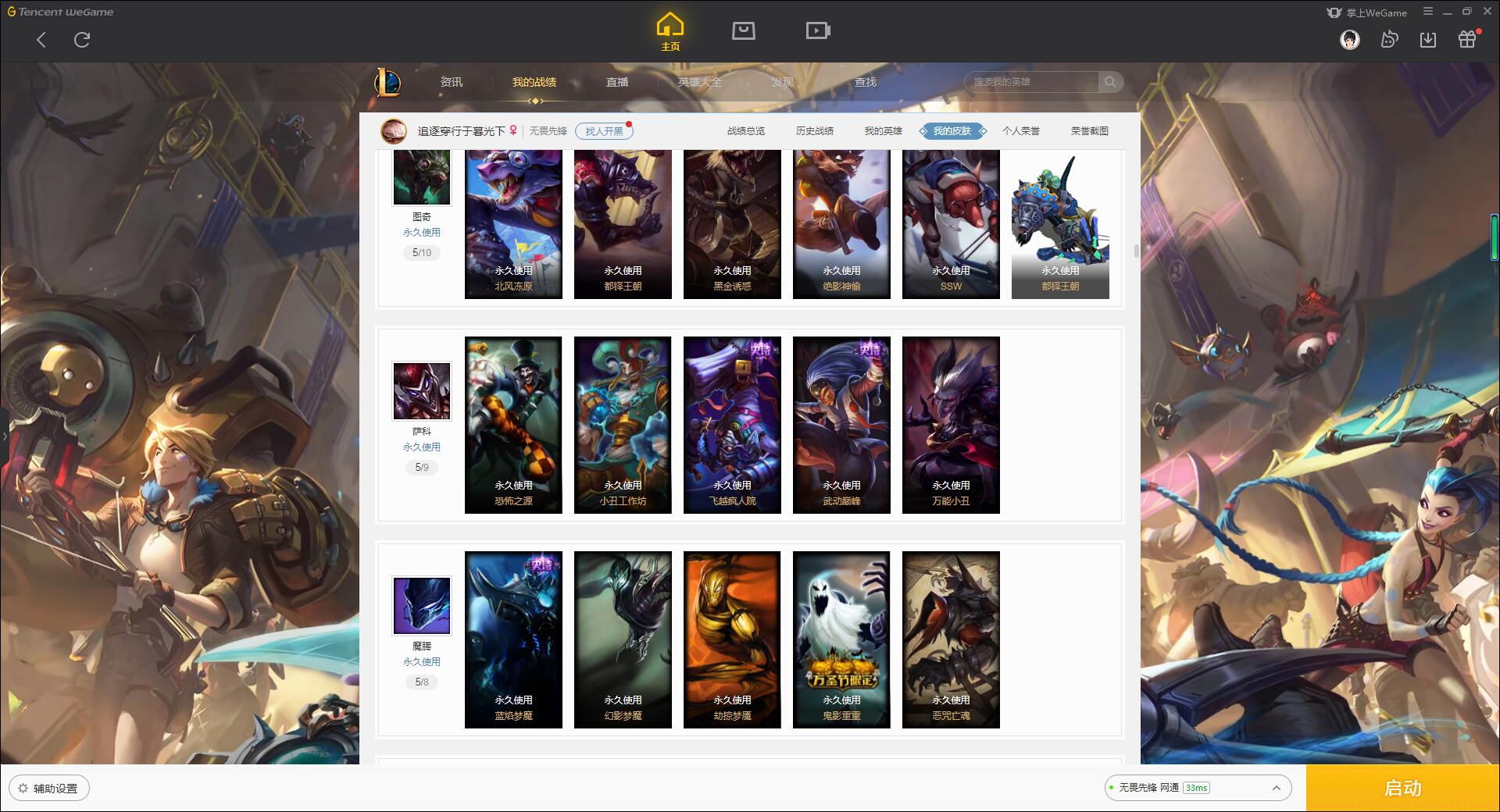
Task: Open the icon between avatar and download
Action: [x=1389, y=40]
